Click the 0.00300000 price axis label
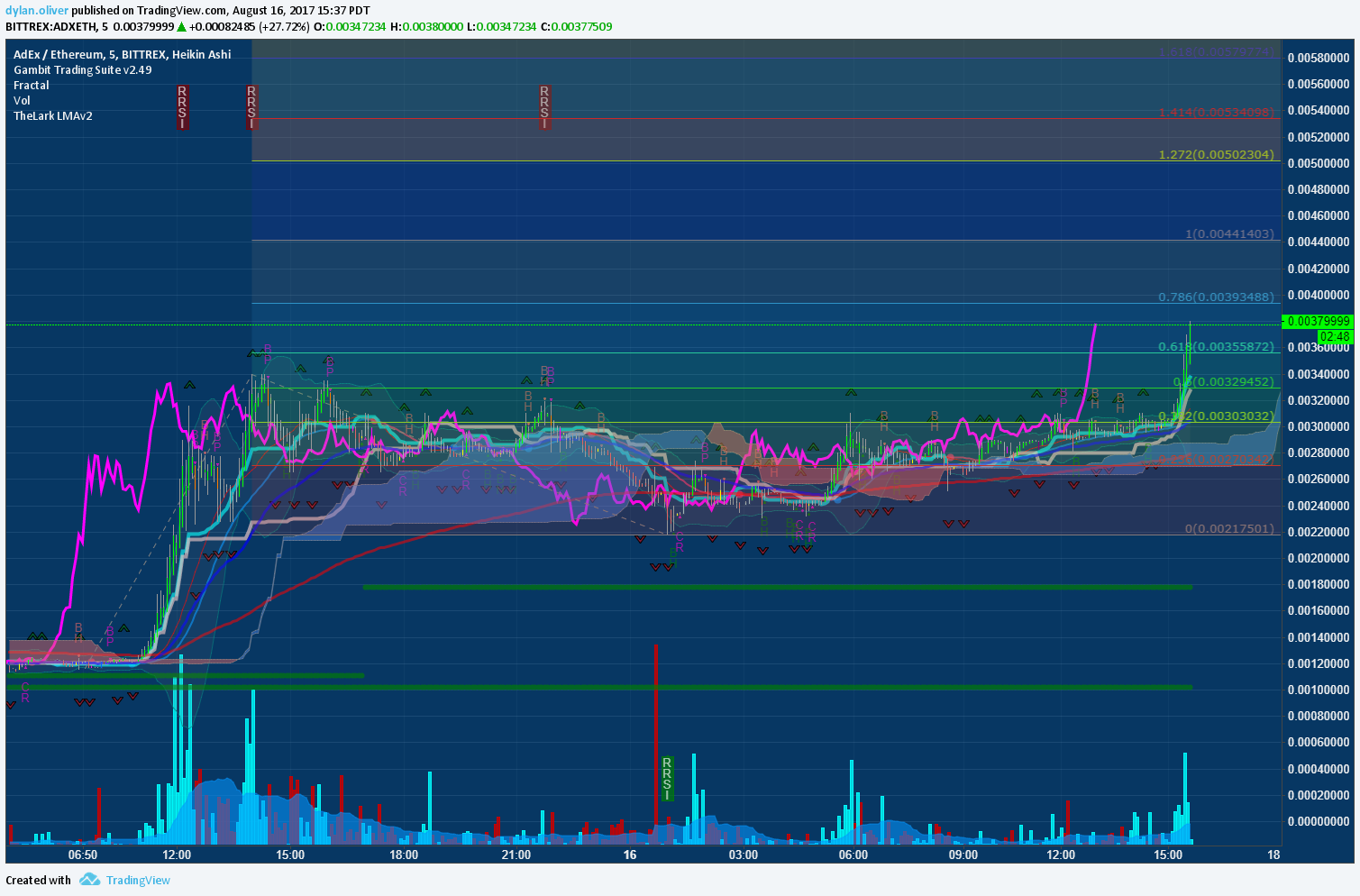 tap(1319, 426)
